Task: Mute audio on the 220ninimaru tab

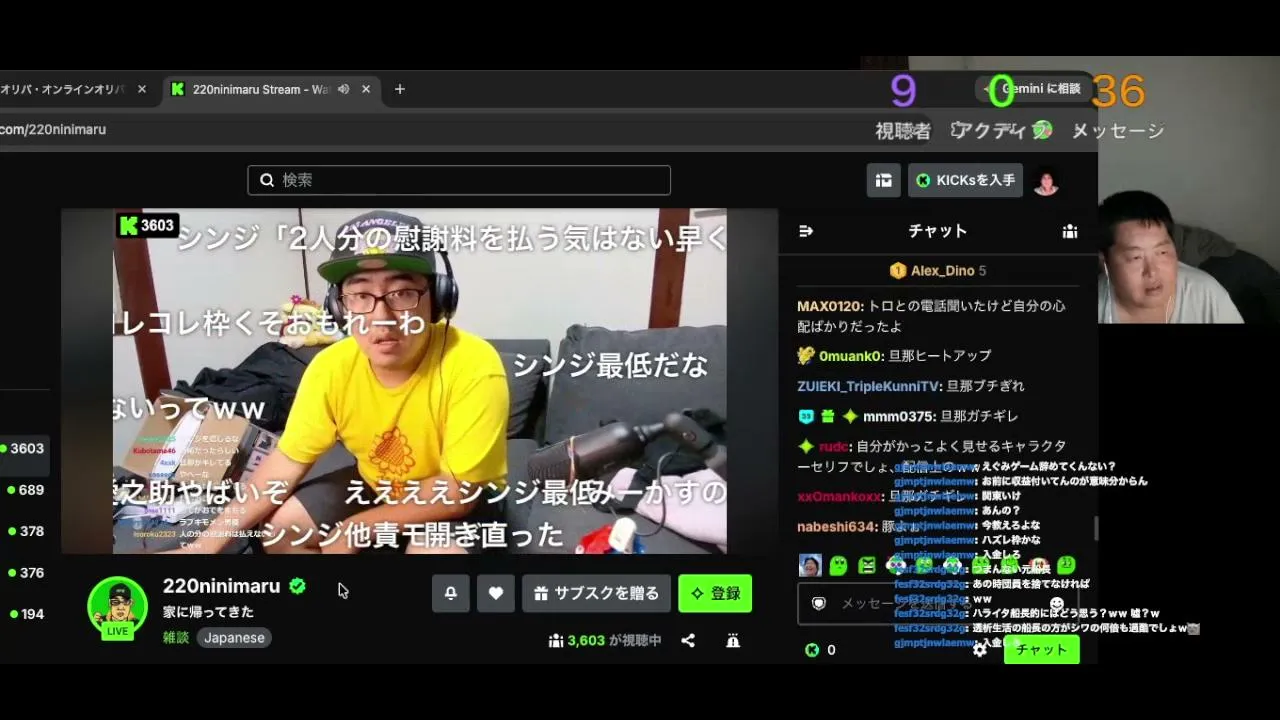Action: tap(343, 89)
